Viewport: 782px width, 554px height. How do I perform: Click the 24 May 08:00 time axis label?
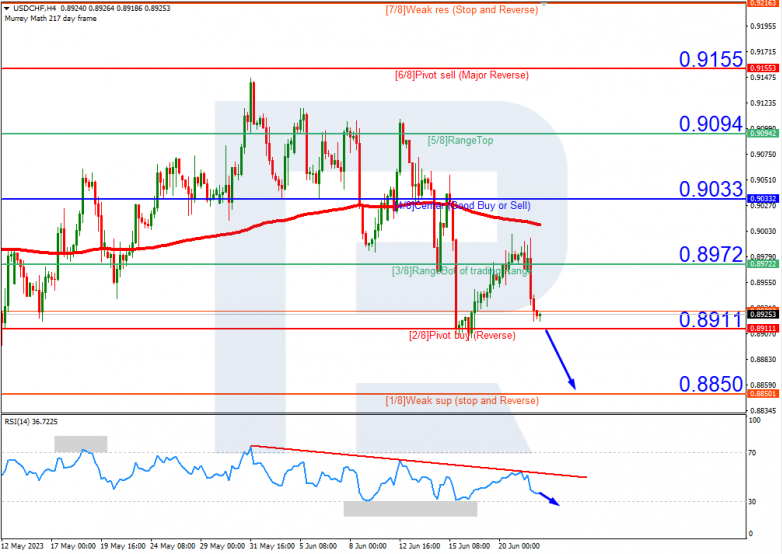pos(172,546)
